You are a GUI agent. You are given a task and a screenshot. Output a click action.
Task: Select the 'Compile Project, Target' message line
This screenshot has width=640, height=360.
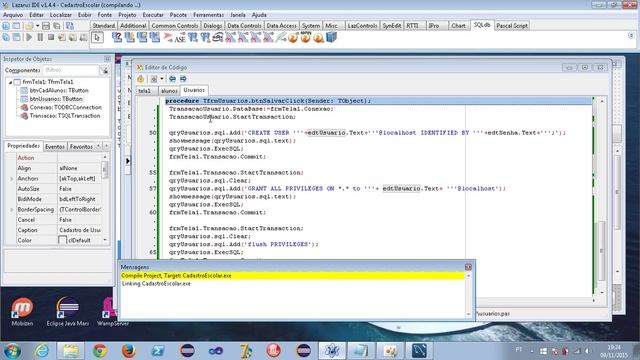pyautogui.click(x=292, y=276)
